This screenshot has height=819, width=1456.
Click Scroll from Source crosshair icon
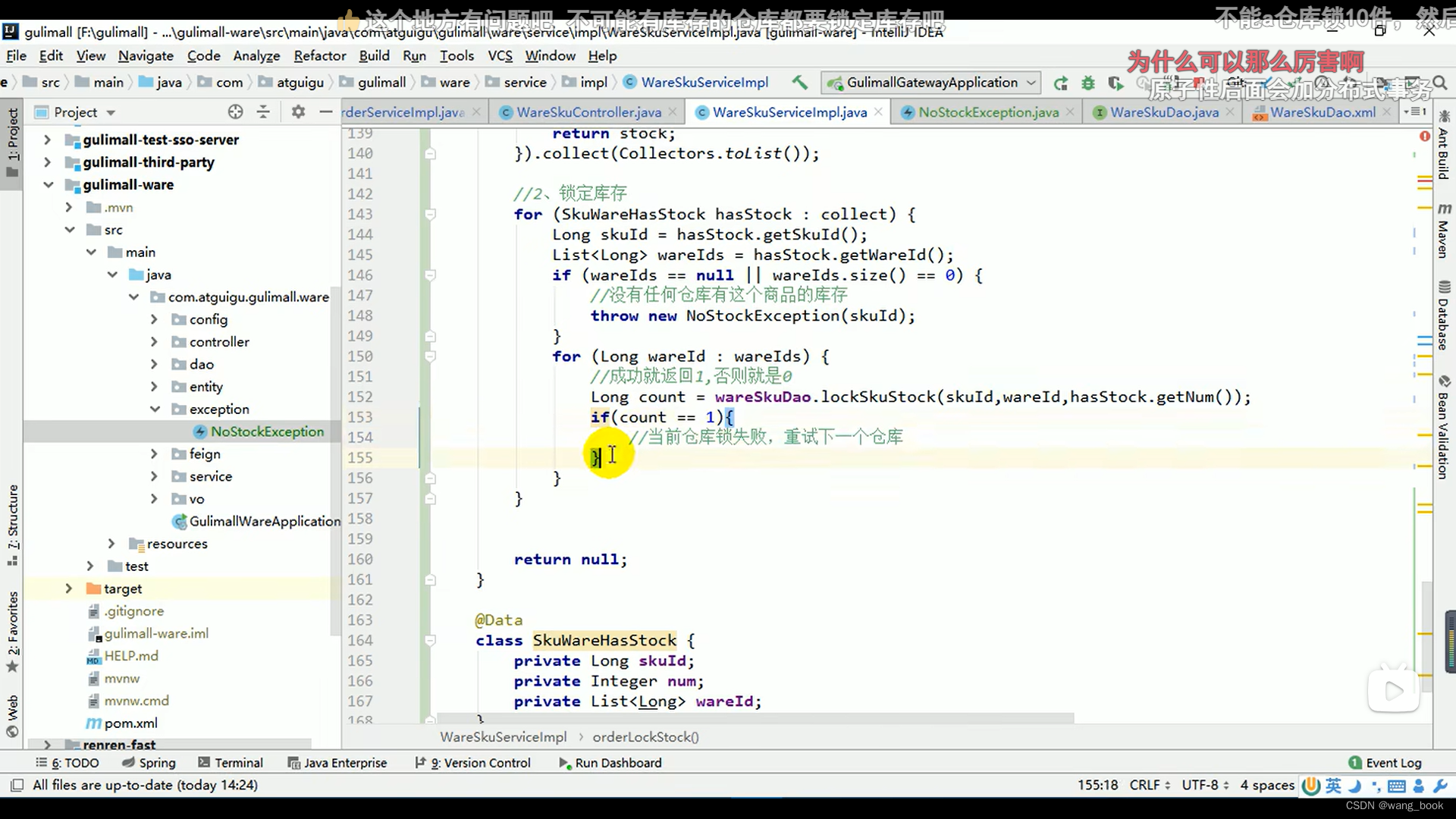[x=236, y=112]
